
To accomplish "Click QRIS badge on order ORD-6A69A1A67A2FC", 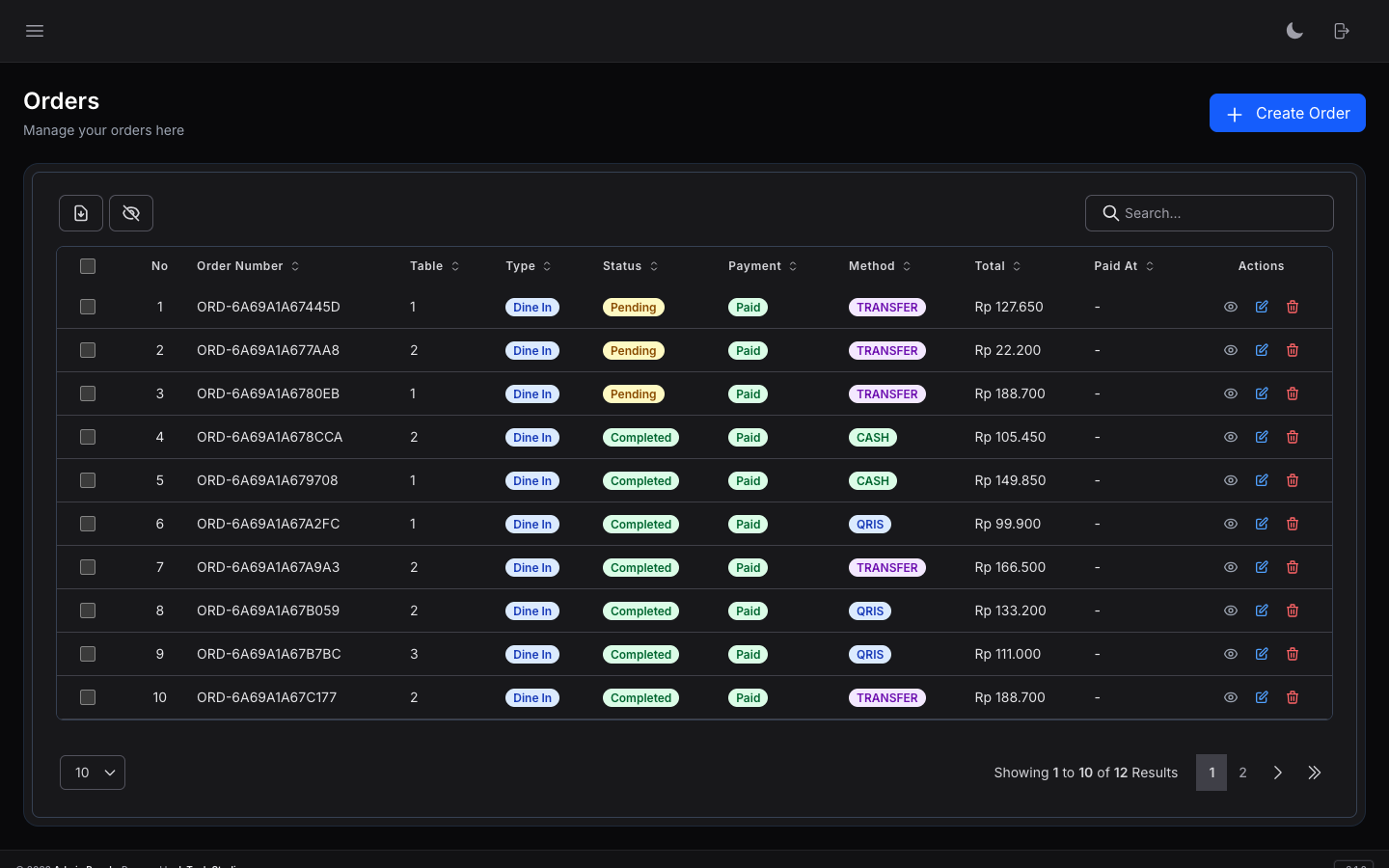I will (870, 524).
